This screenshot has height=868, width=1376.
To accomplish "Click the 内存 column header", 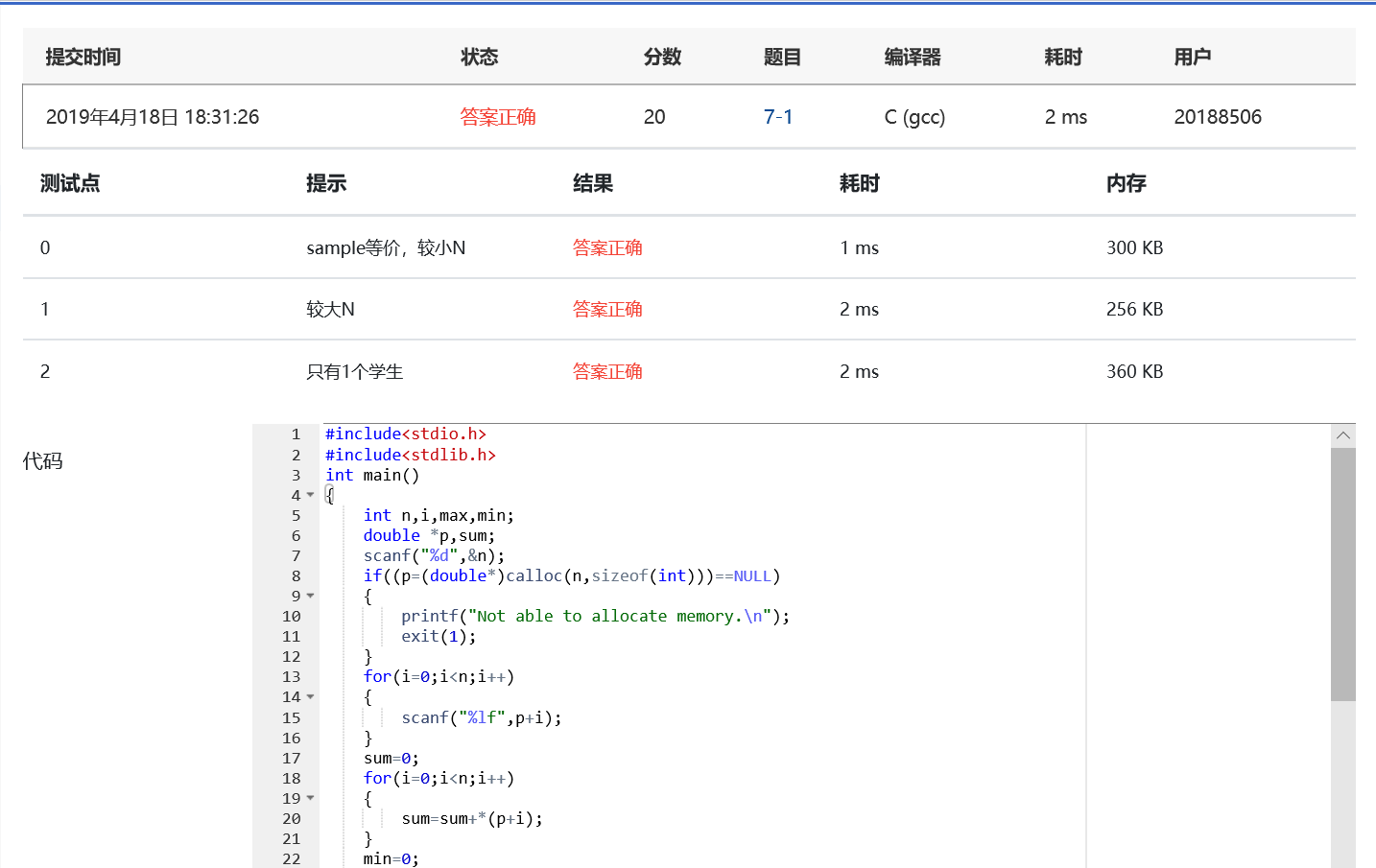I will (1127, 183).
